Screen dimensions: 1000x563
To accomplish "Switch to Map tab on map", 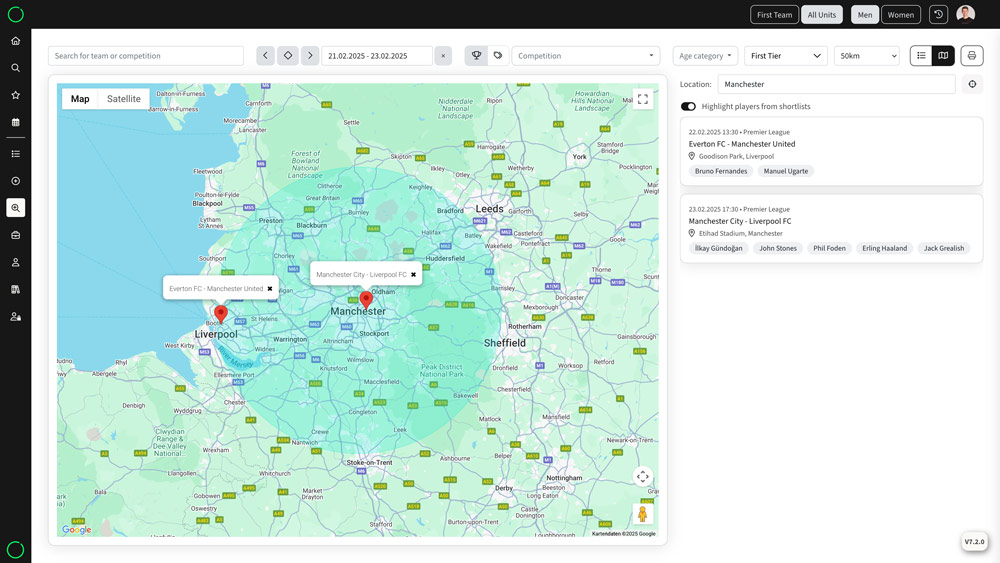I will point(80,99).
